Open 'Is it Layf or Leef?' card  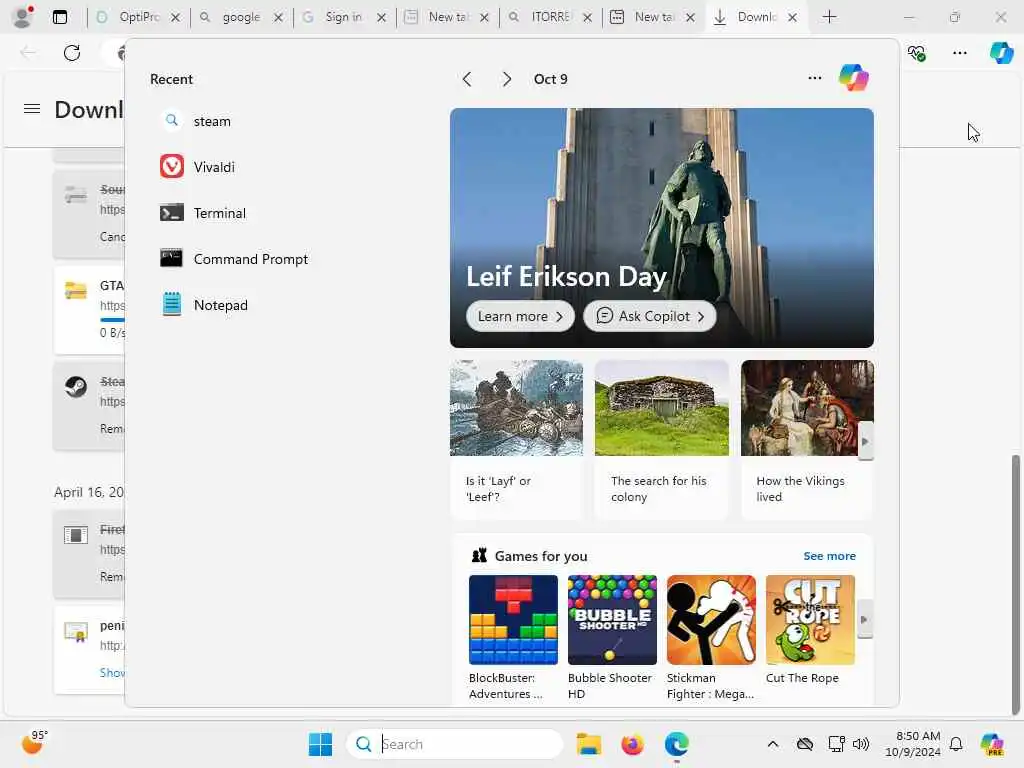516,439
